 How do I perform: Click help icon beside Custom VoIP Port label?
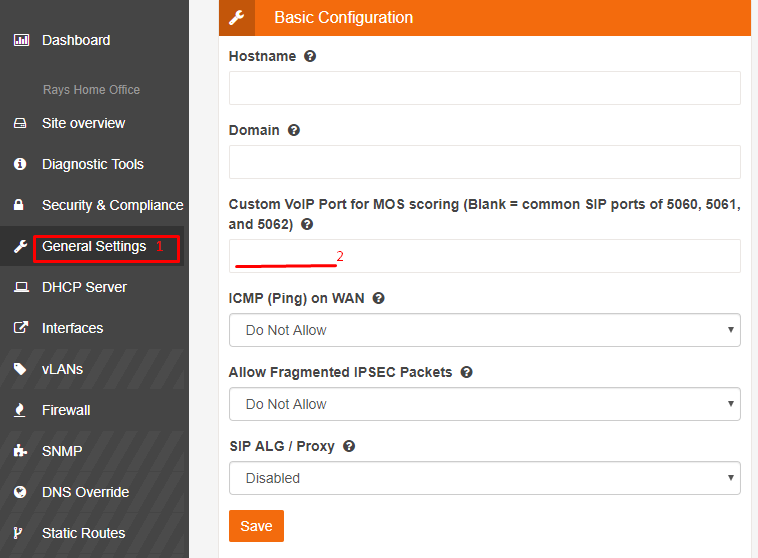pyautogui.click(x=307, y=224)
